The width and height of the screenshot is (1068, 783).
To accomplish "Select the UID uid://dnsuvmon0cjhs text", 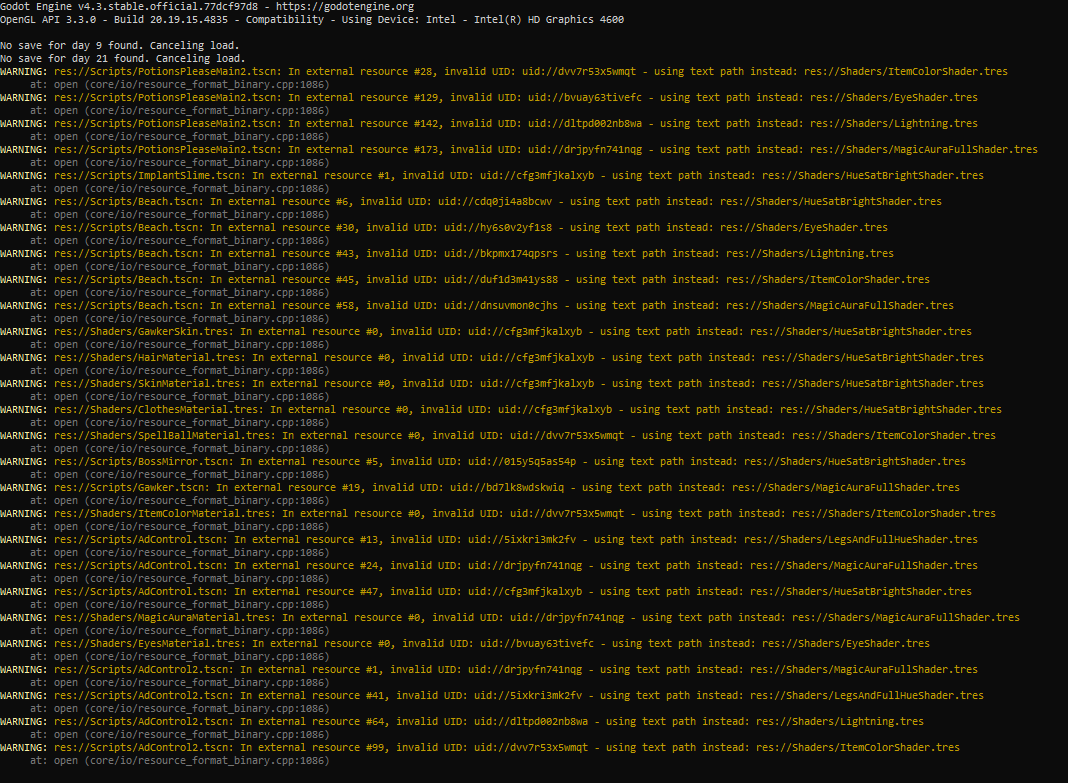I will [x=501, y=305].
